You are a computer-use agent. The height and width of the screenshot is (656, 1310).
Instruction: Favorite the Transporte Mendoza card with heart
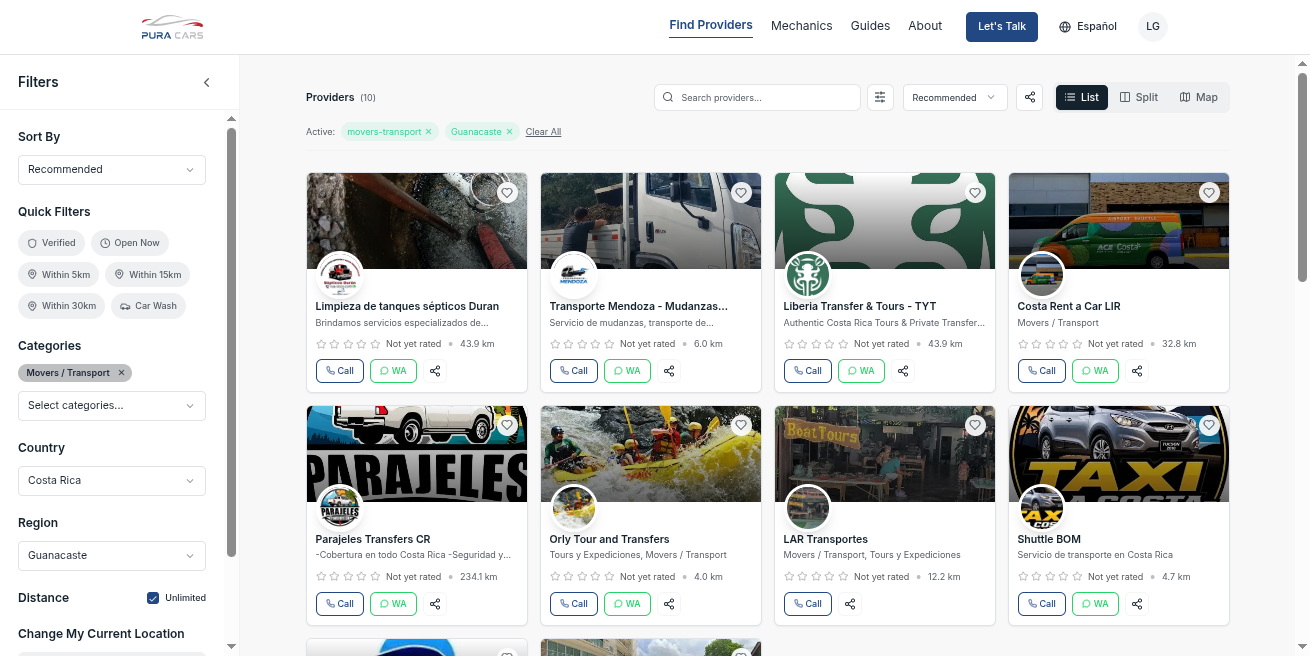(741, 192)
